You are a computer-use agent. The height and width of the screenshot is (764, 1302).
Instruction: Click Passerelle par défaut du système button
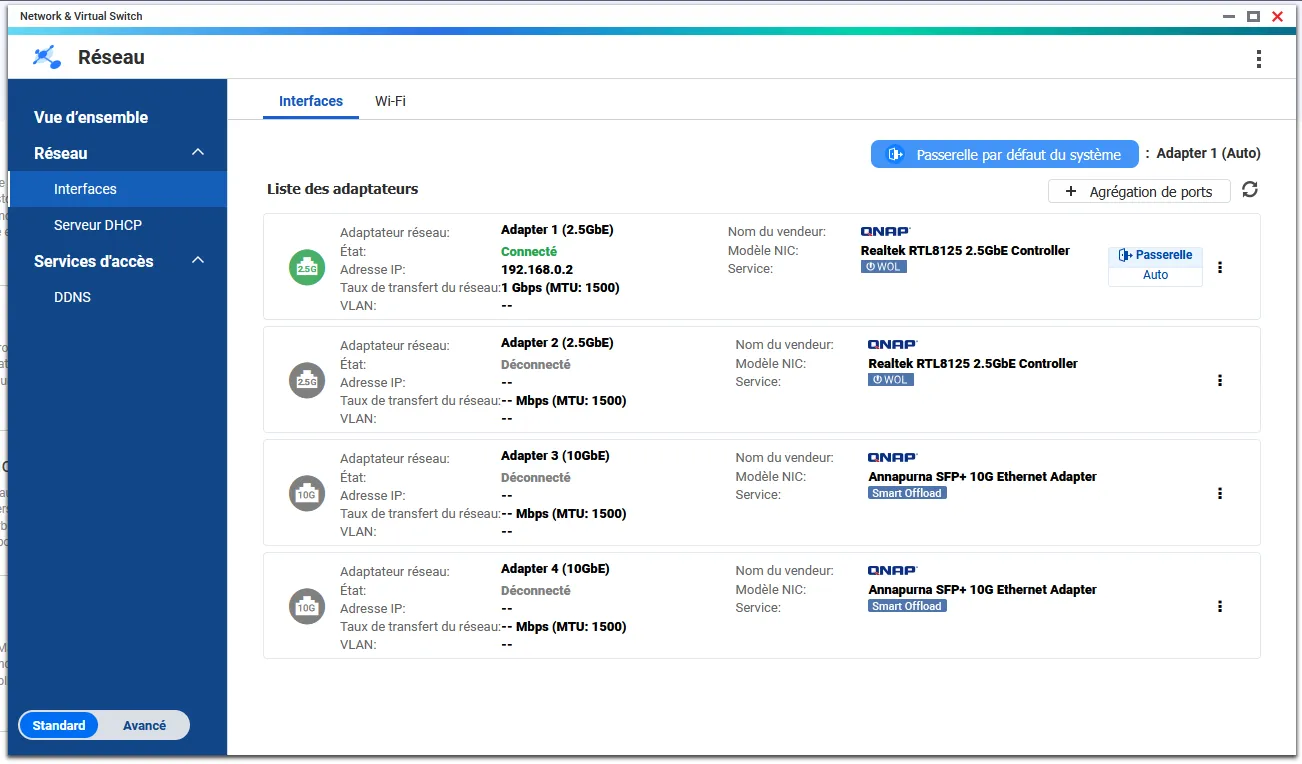pos(1005,154)
